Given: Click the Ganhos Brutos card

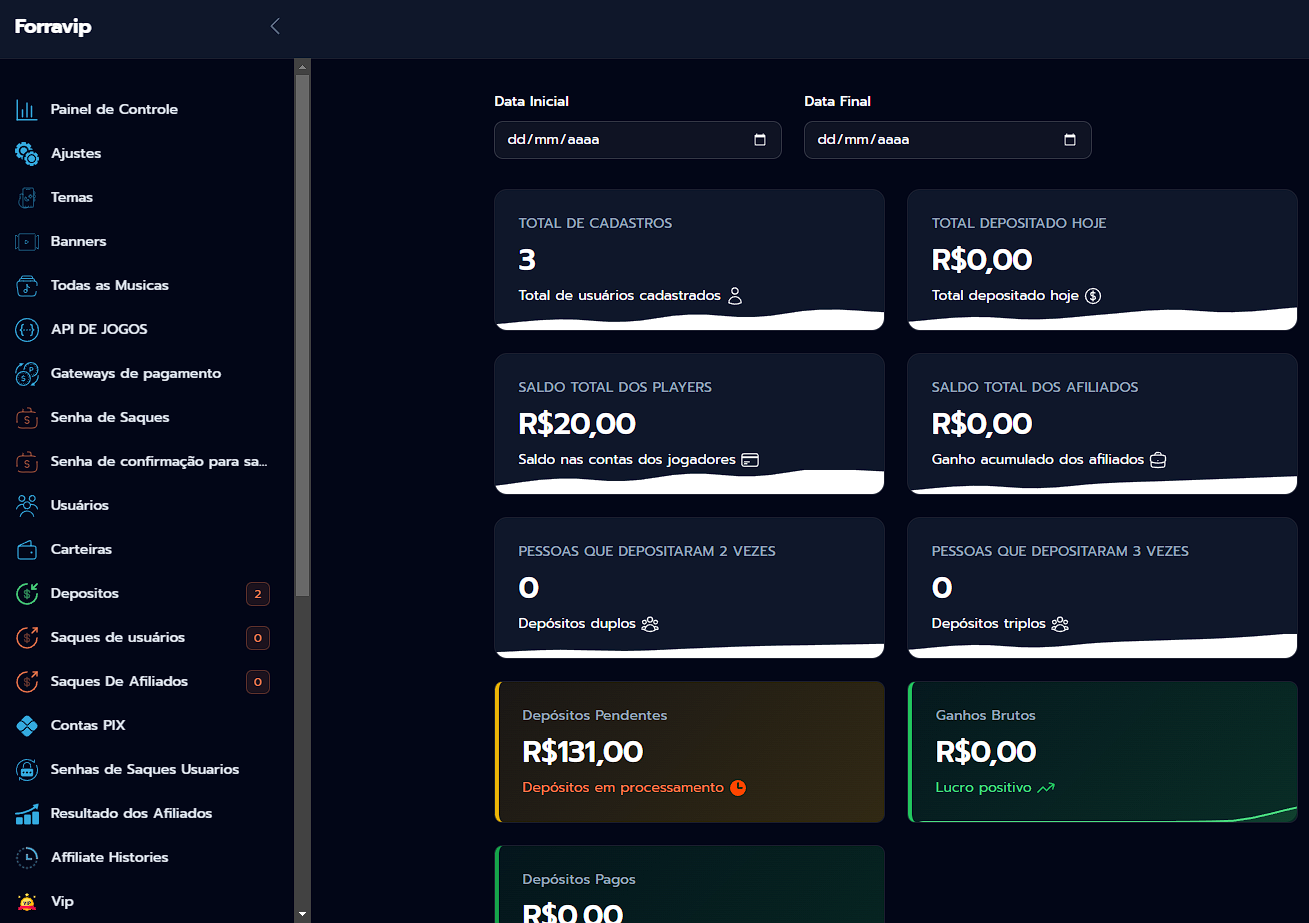Looking at the screenshot, I should 1103,752.
